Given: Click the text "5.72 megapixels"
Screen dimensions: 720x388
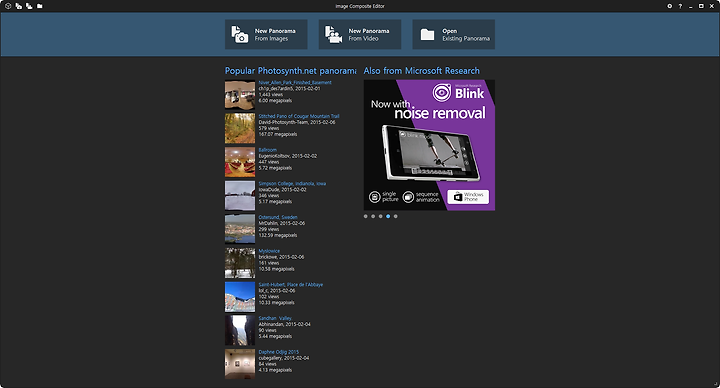Looking at the screenshot, I should pos(275,168).
